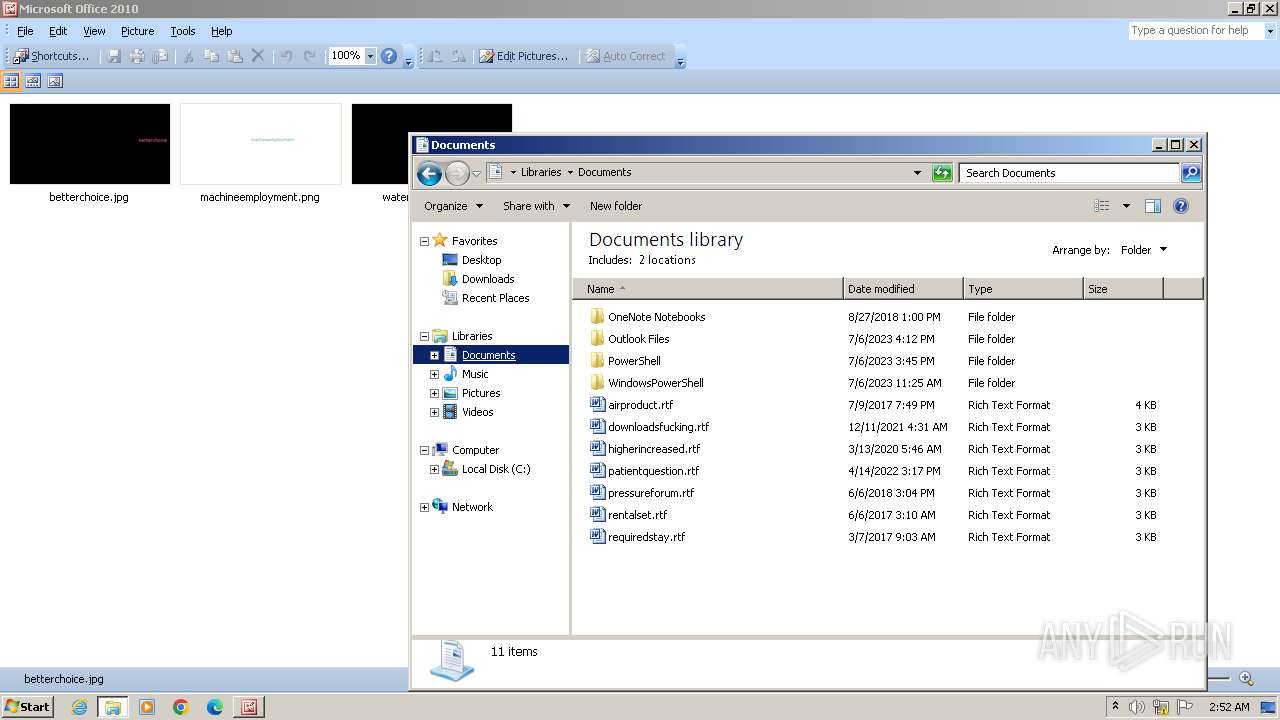The image size is (1280, 720).
Task: Open the Tools menu in Picture Manager
Action: coord(183,31)
